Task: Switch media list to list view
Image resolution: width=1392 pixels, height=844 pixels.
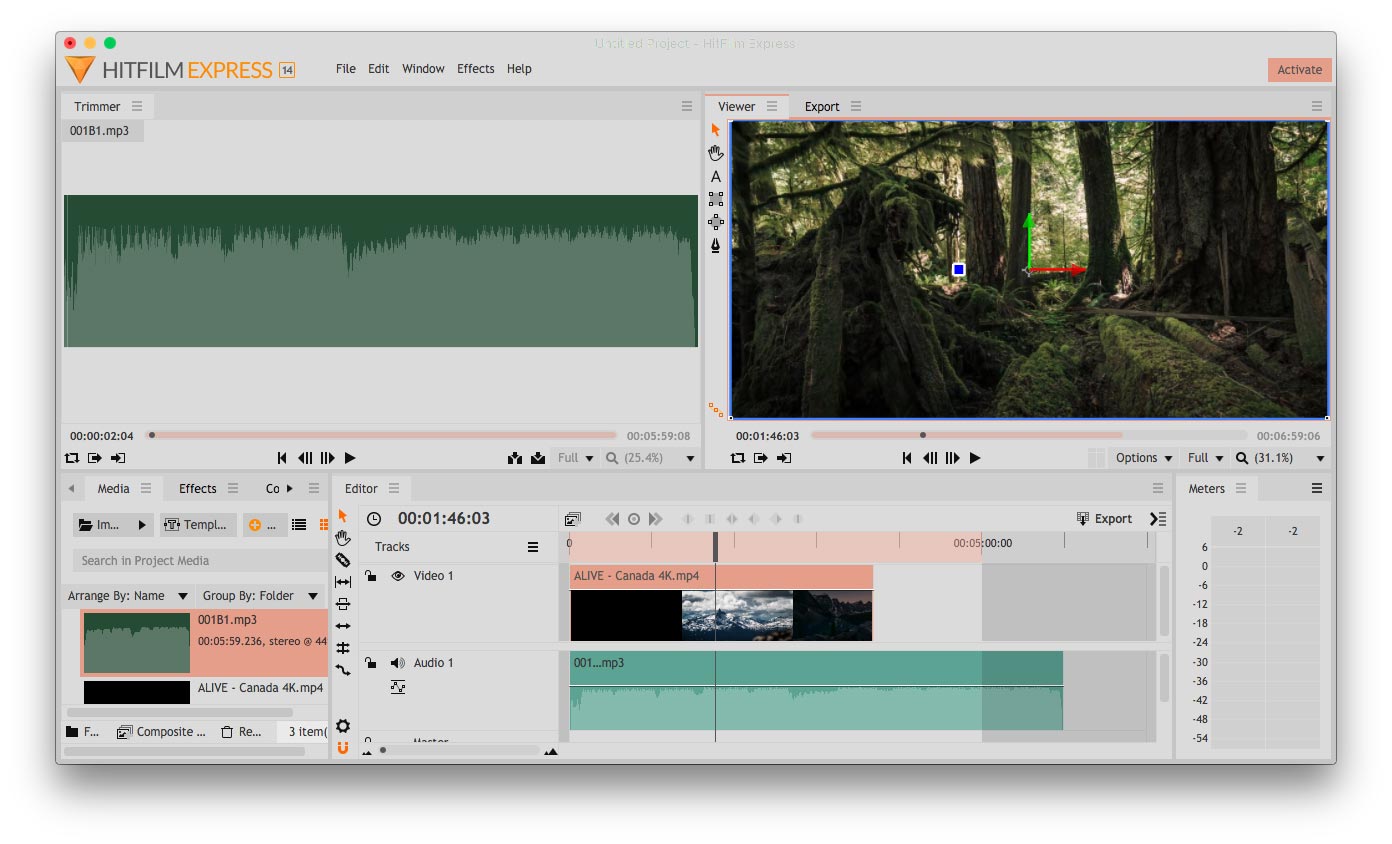Action: pyautogui.click(x=299, y=524)
